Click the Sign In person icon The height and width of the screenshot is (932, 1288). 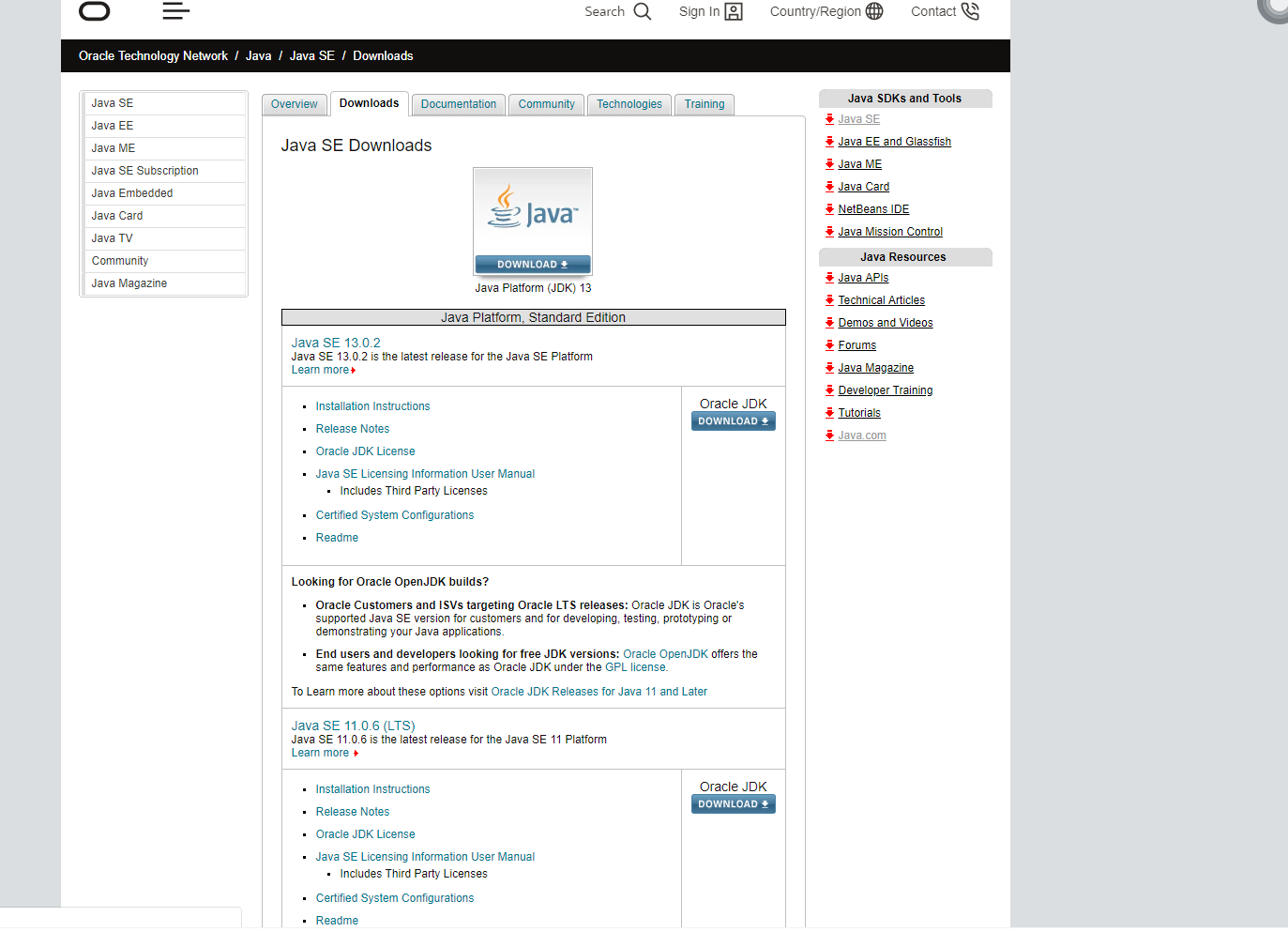(x=735, y=11)
